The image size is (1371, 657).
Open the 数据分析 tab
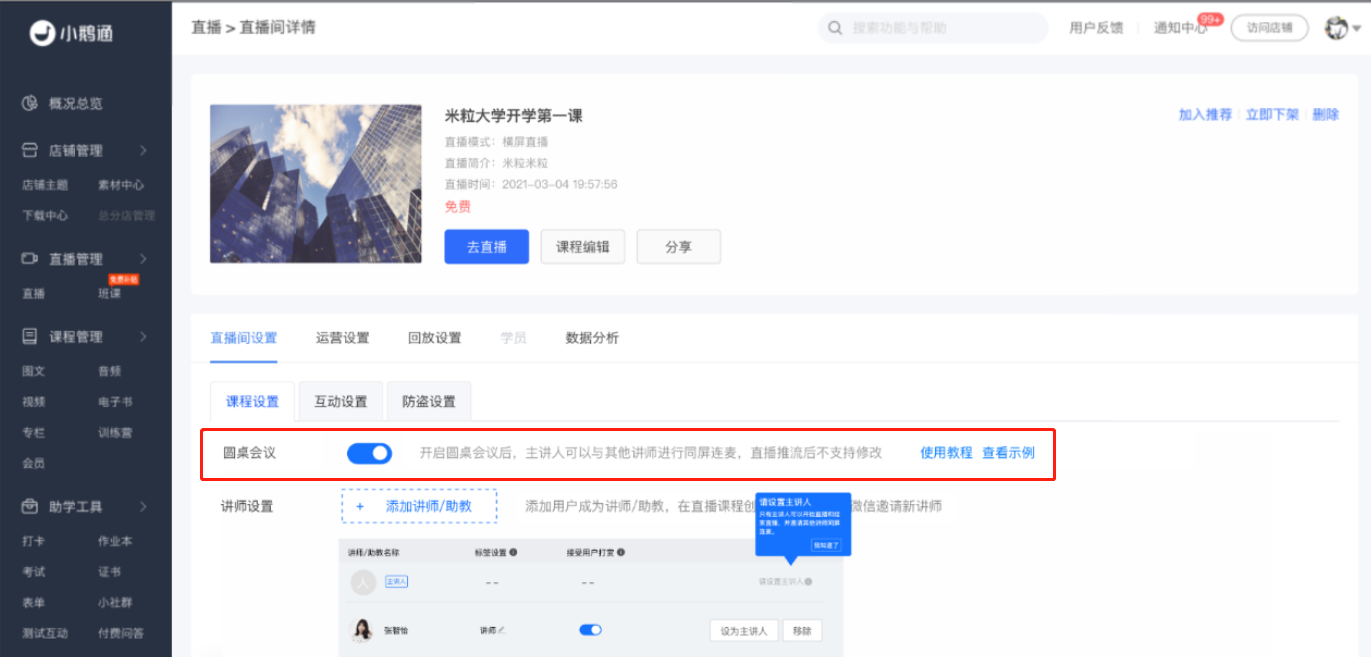coord(592,338)
